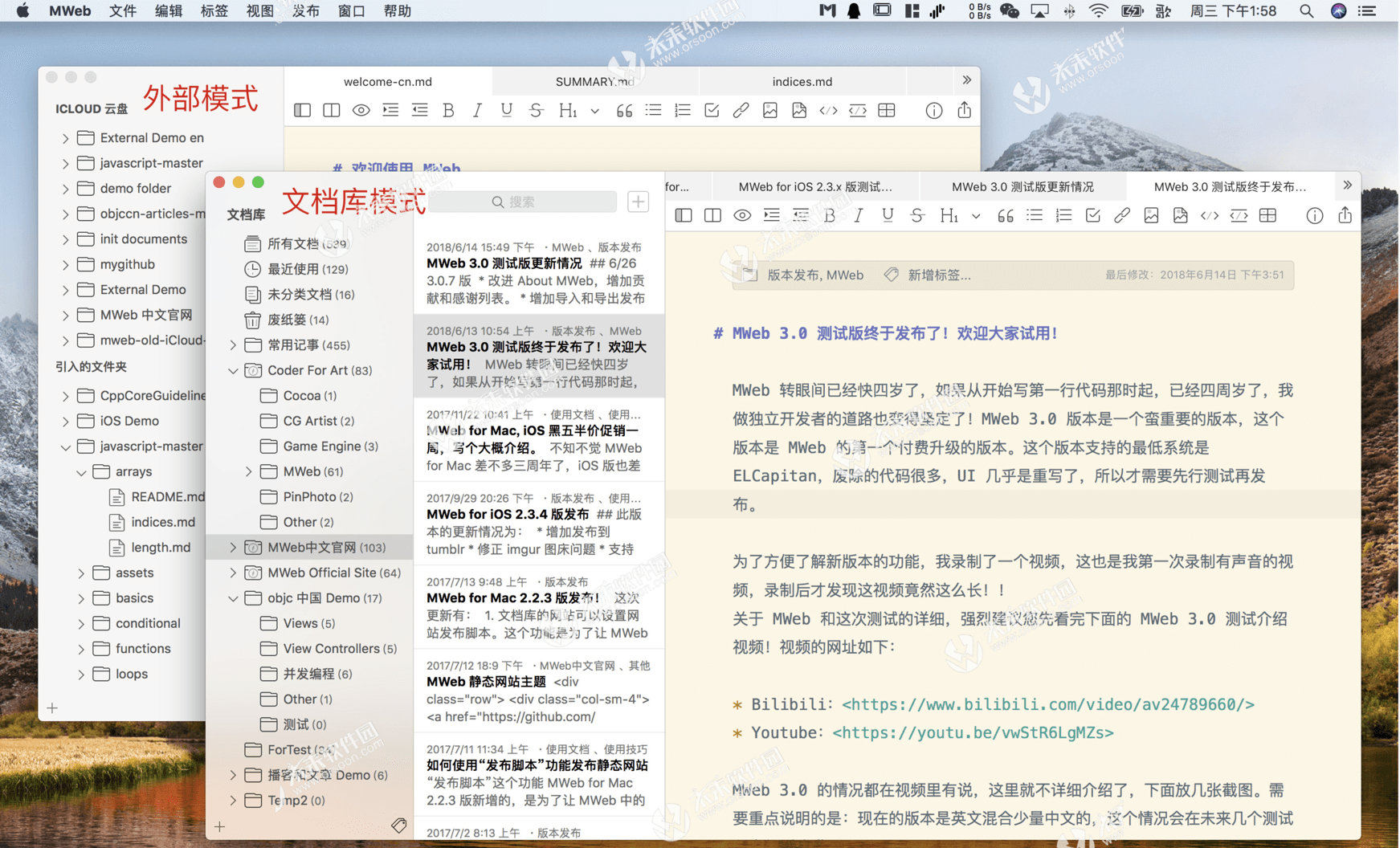This screenshot has width=1400, height=848.
Task: Expand MWeb (61) subcategory
Action: (248, 471)
